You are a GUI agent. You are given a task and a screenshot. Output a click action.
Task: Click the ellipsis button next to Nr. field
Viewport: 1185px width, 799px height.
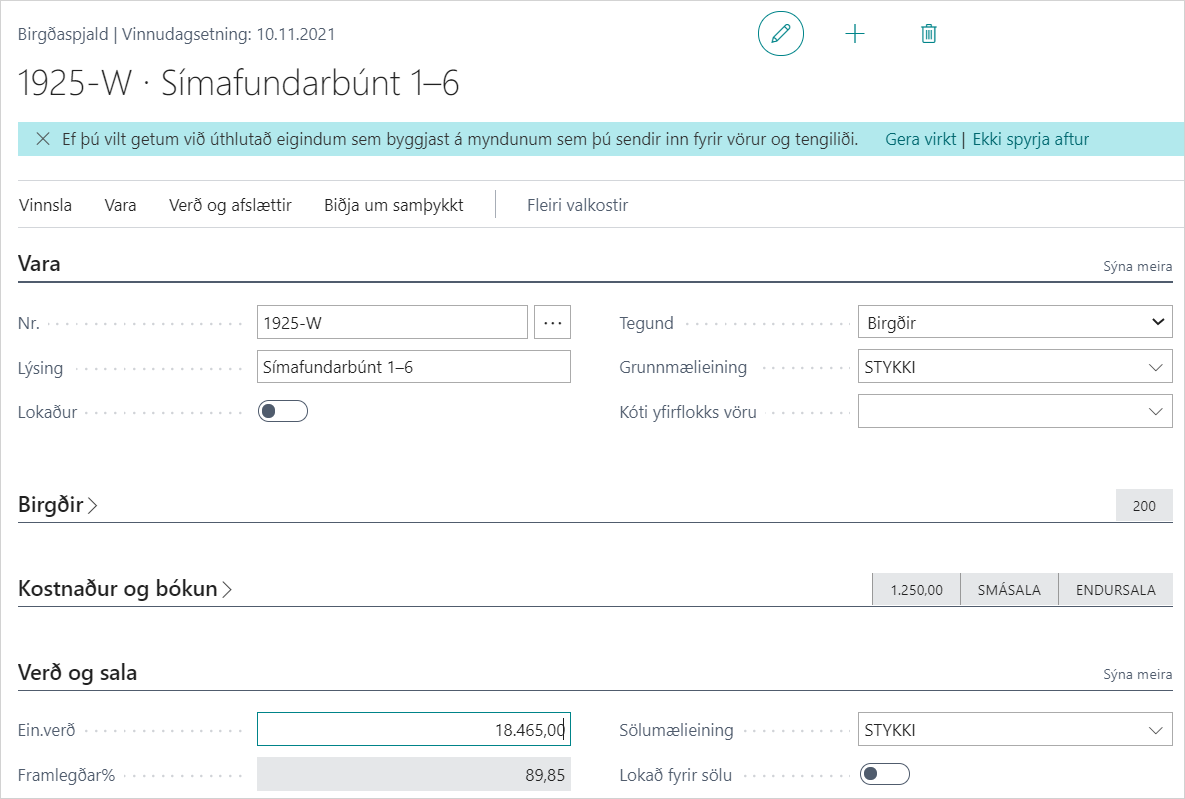coord(553,323)
